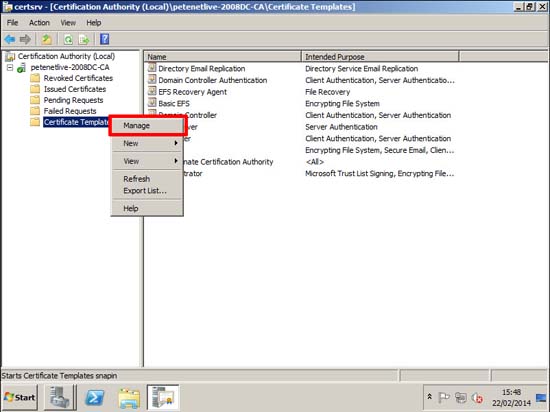Sort by the Intended Purpose column header
Image resolution: width=550 pixels, height=412 pixels.
click(380, 56)
